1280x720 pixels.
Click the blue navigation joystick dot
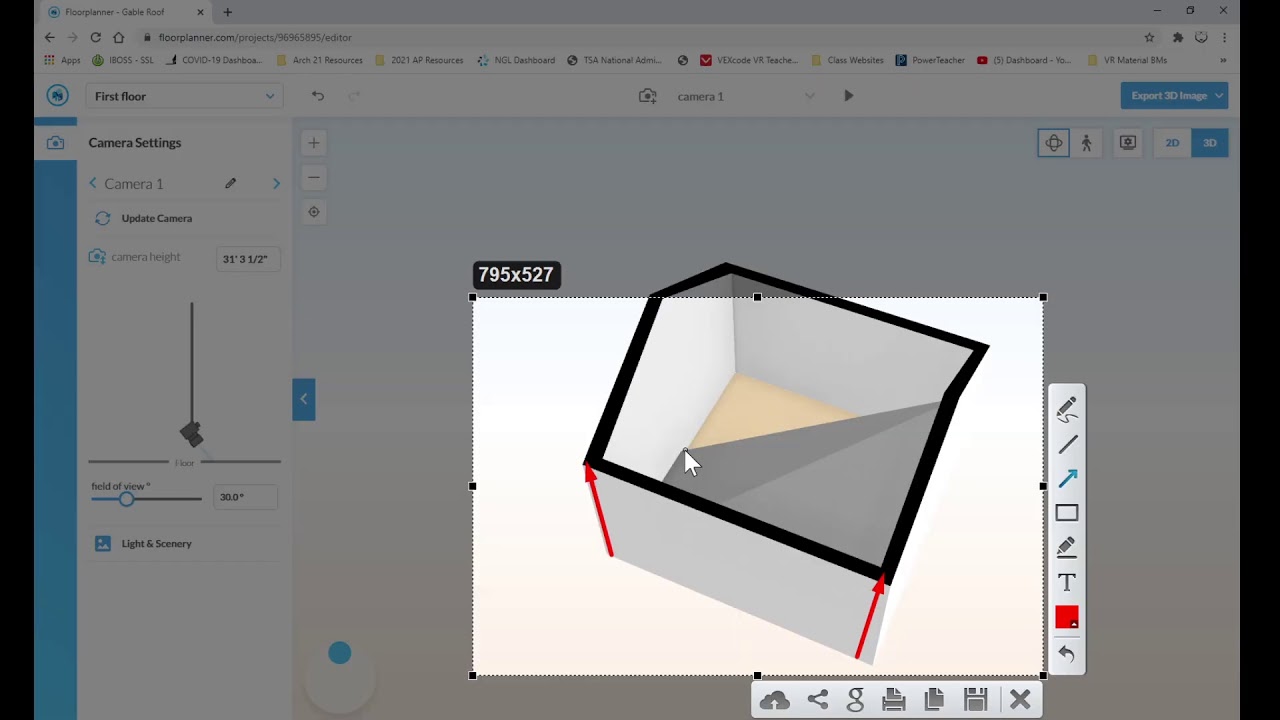340,653
